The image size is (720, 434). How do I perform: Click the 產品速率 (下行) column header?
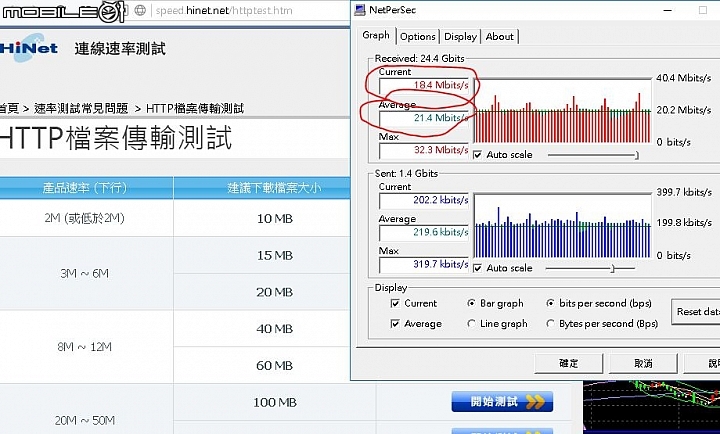point(84,188)
